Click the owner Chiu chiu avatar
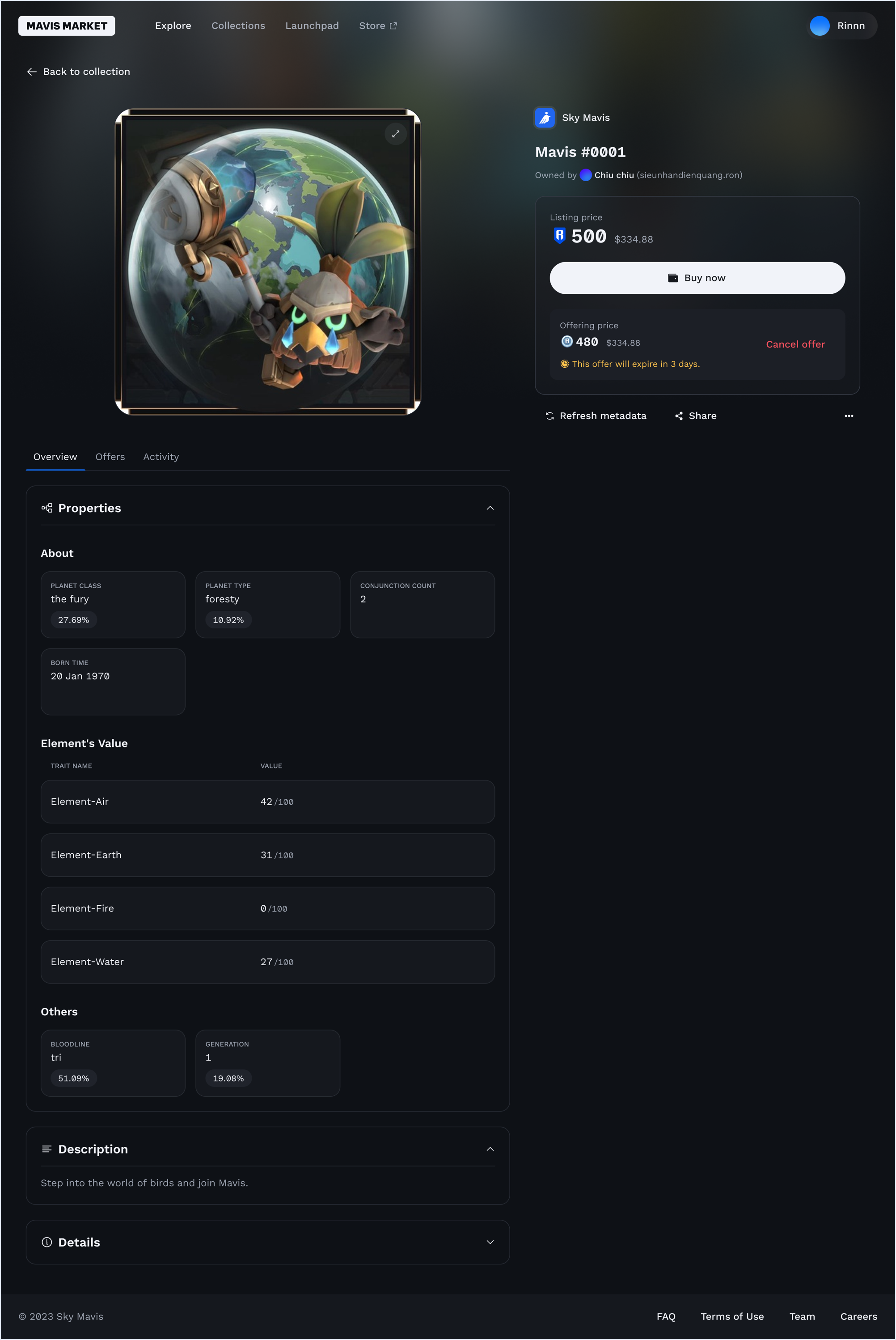 point(585,175)
